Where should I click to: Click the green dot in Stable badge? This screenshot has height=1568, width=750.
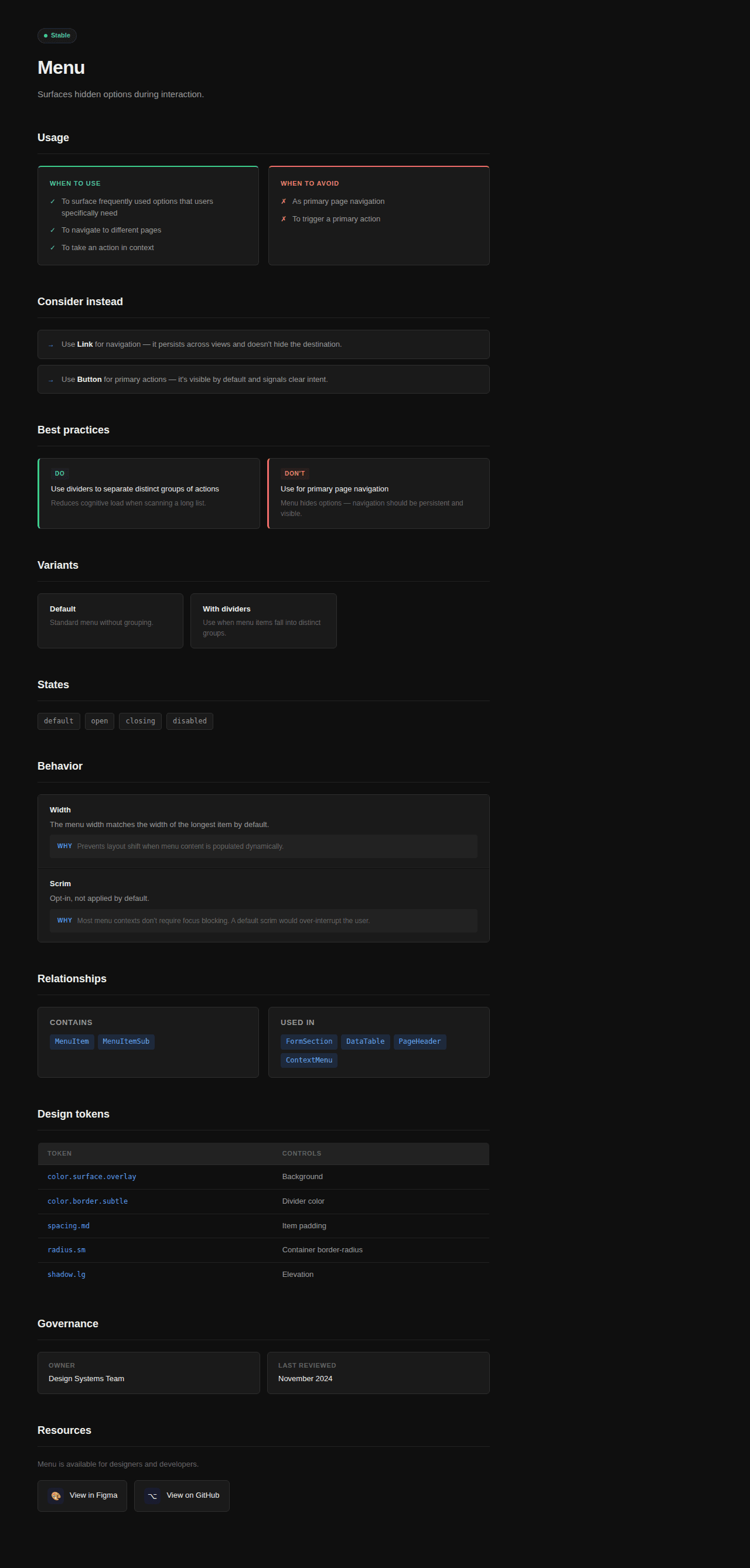(x=46, y=35)
